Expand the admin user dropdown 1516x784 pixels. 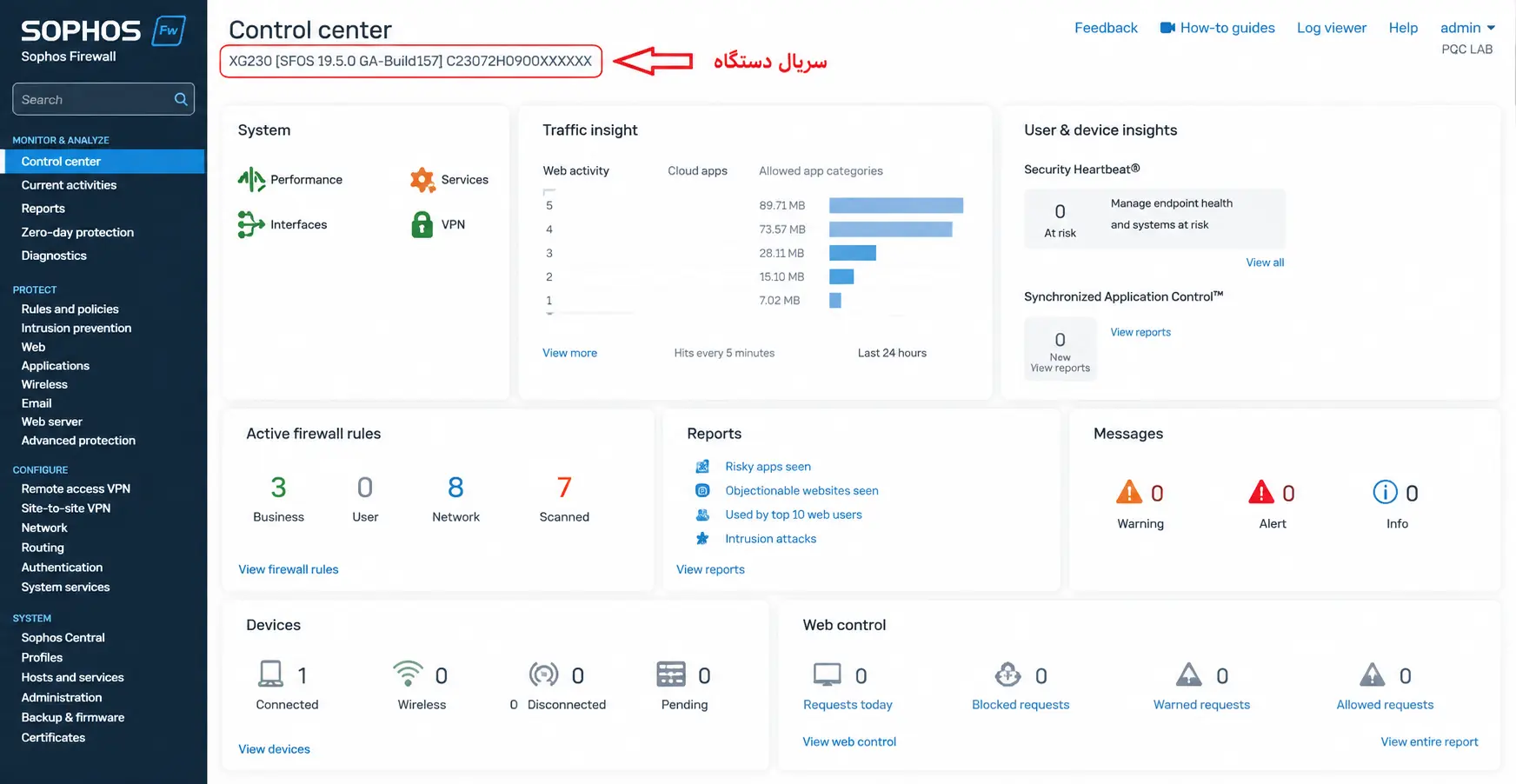pos(1467,28)
